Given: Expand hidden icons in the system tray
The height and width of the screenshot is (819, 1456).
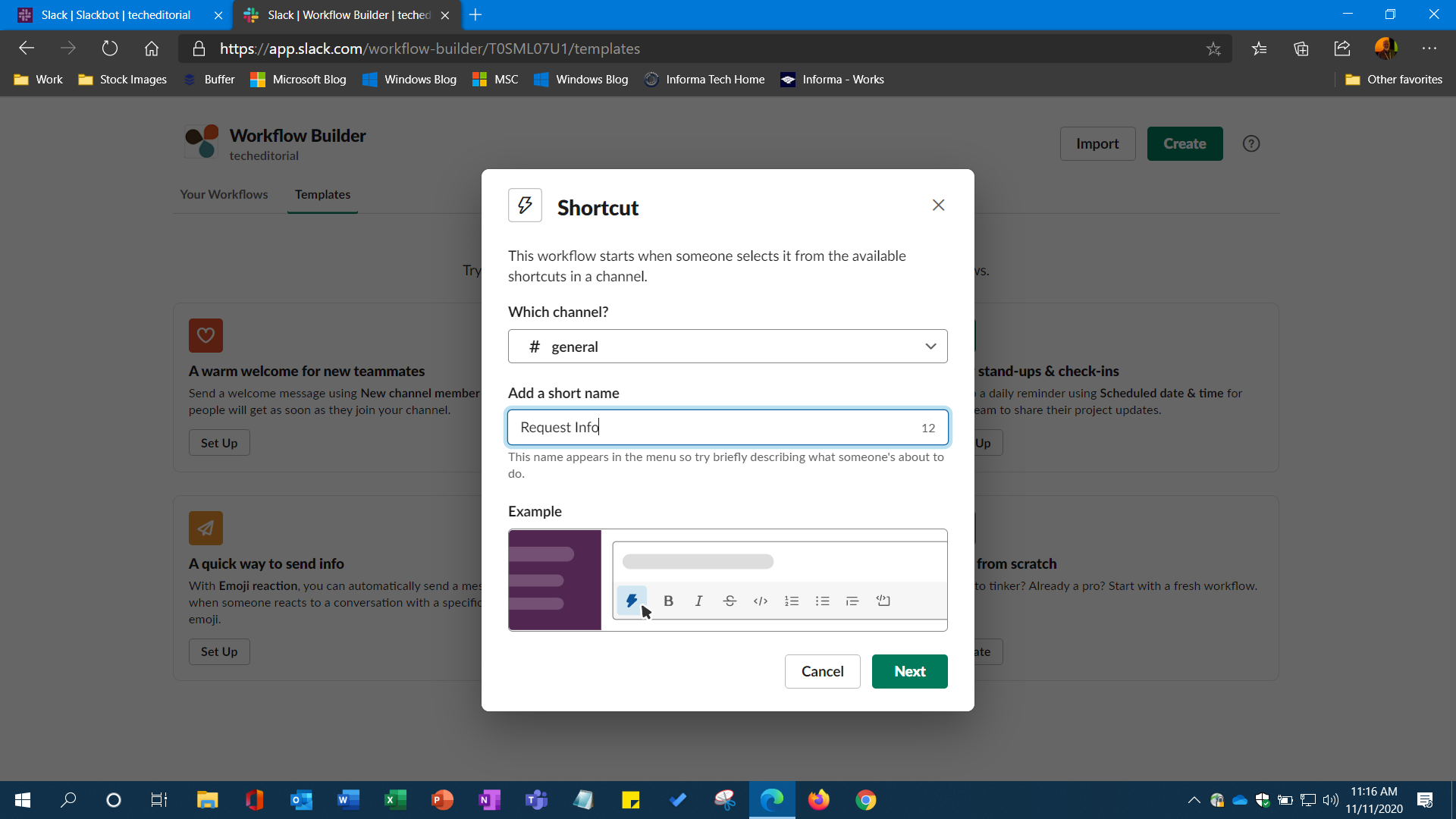Looking at the screenshot, I should (x=1193, y=800).
